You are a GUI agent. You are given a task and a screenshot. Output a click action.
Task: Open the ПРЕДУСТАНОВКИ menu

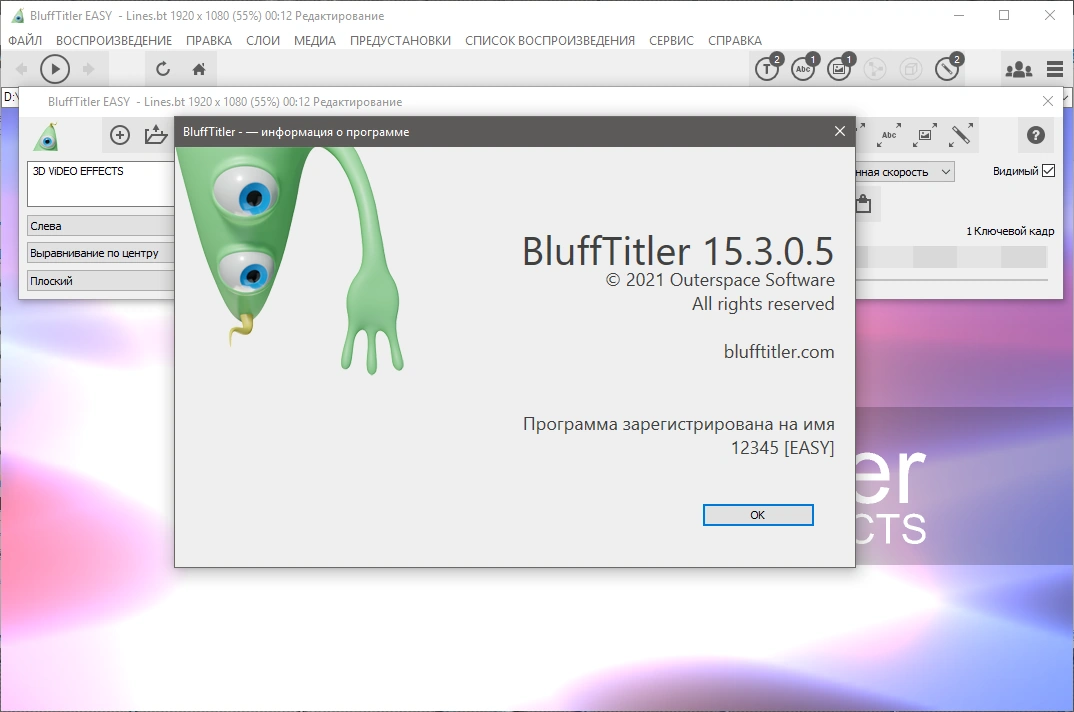(x=400, y=40)
